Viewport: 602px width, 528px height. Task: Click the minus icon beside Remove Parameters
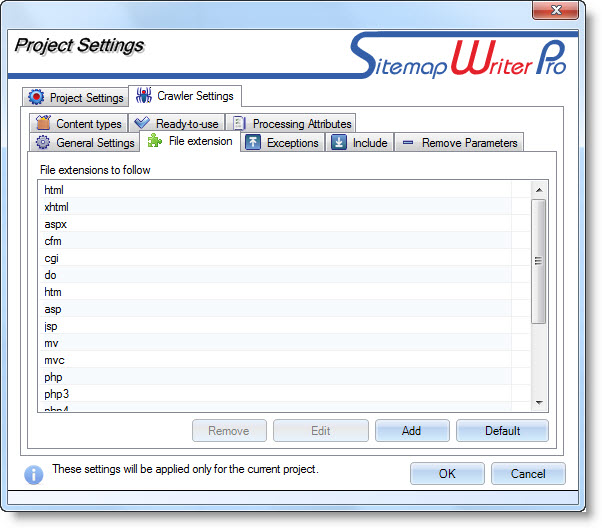(x=408, y=143)
